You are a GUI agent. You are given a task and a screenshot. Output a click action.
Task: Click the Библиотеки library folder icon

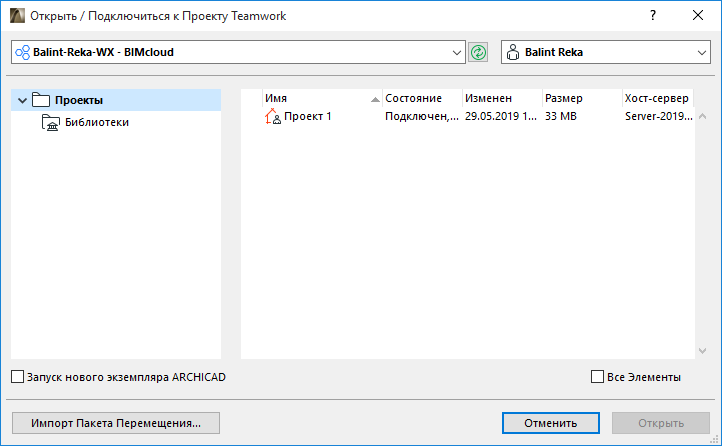point(51,122)
